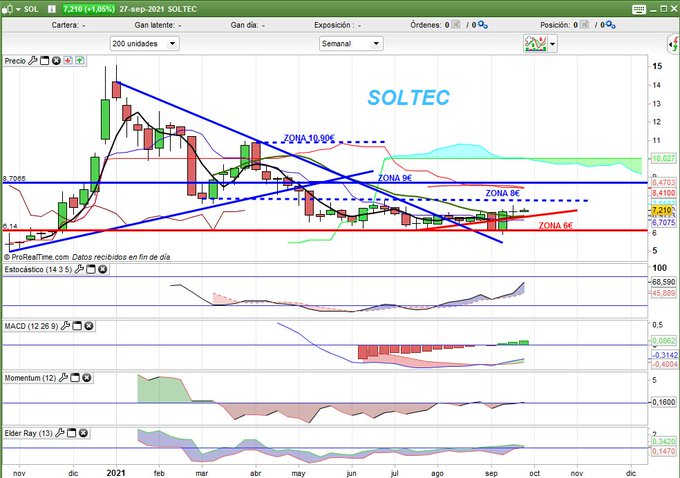The image size is (680, 478).
Task: Click the Gan día field
Action: pyautogui.click(x=248, y=25)
